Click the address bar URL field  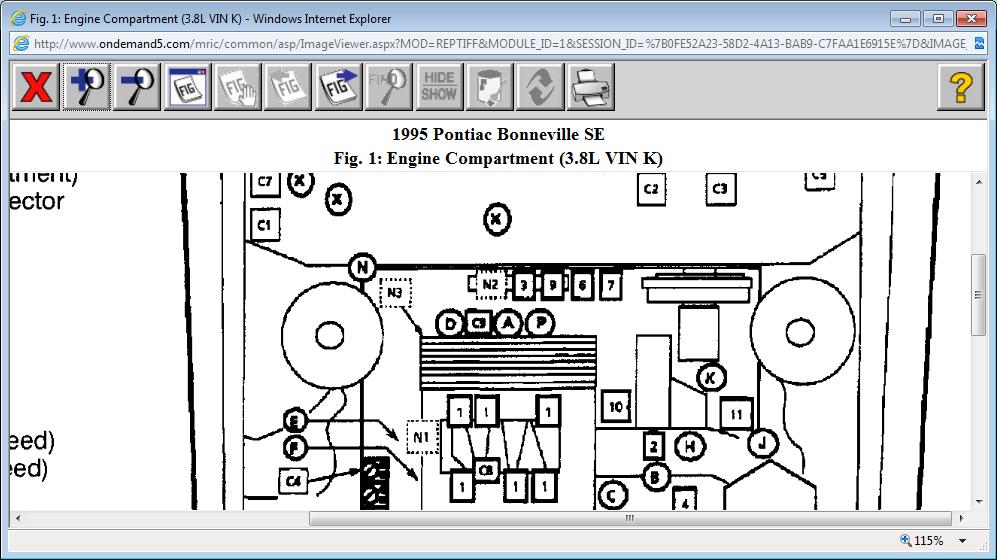pyautogui.click(x=499, y=43)
